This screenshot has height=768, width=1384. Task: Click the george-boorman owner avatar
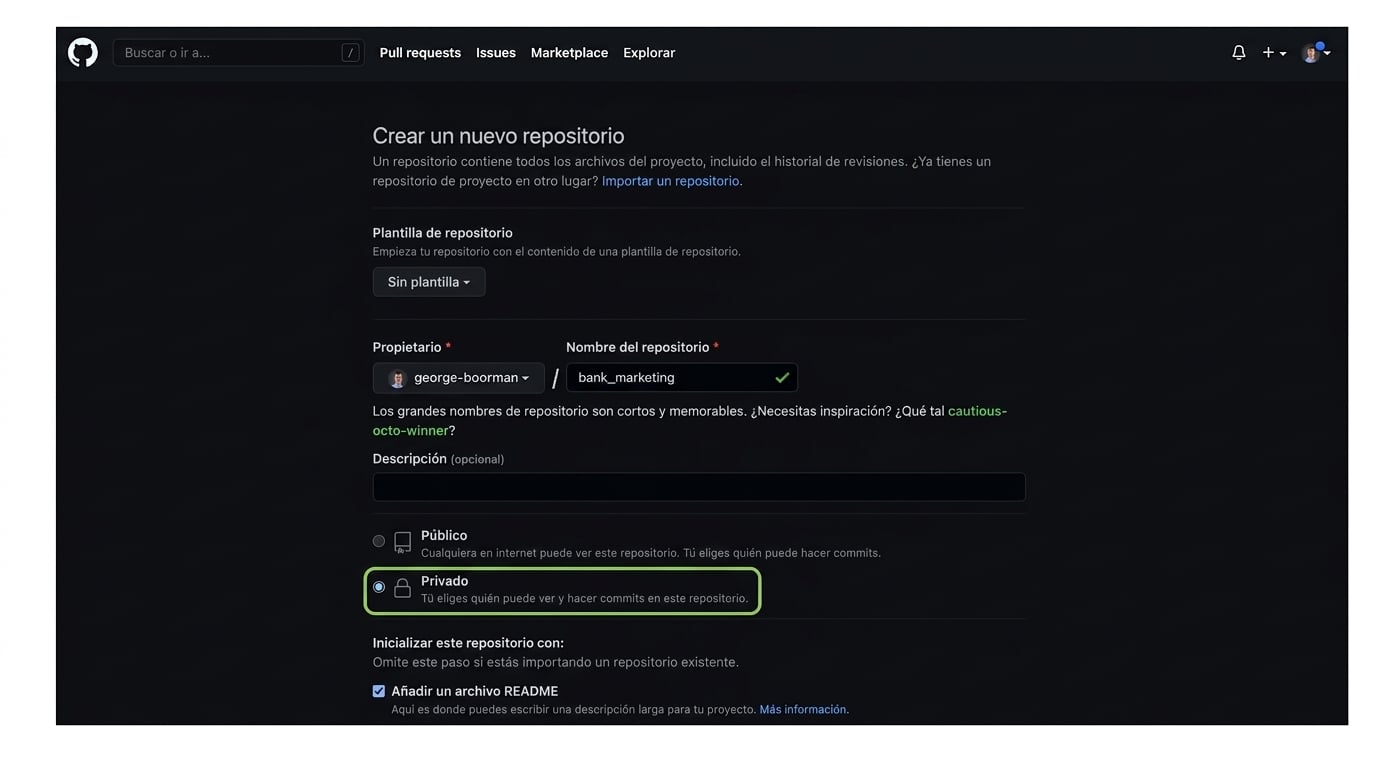(x=397, y=379)
